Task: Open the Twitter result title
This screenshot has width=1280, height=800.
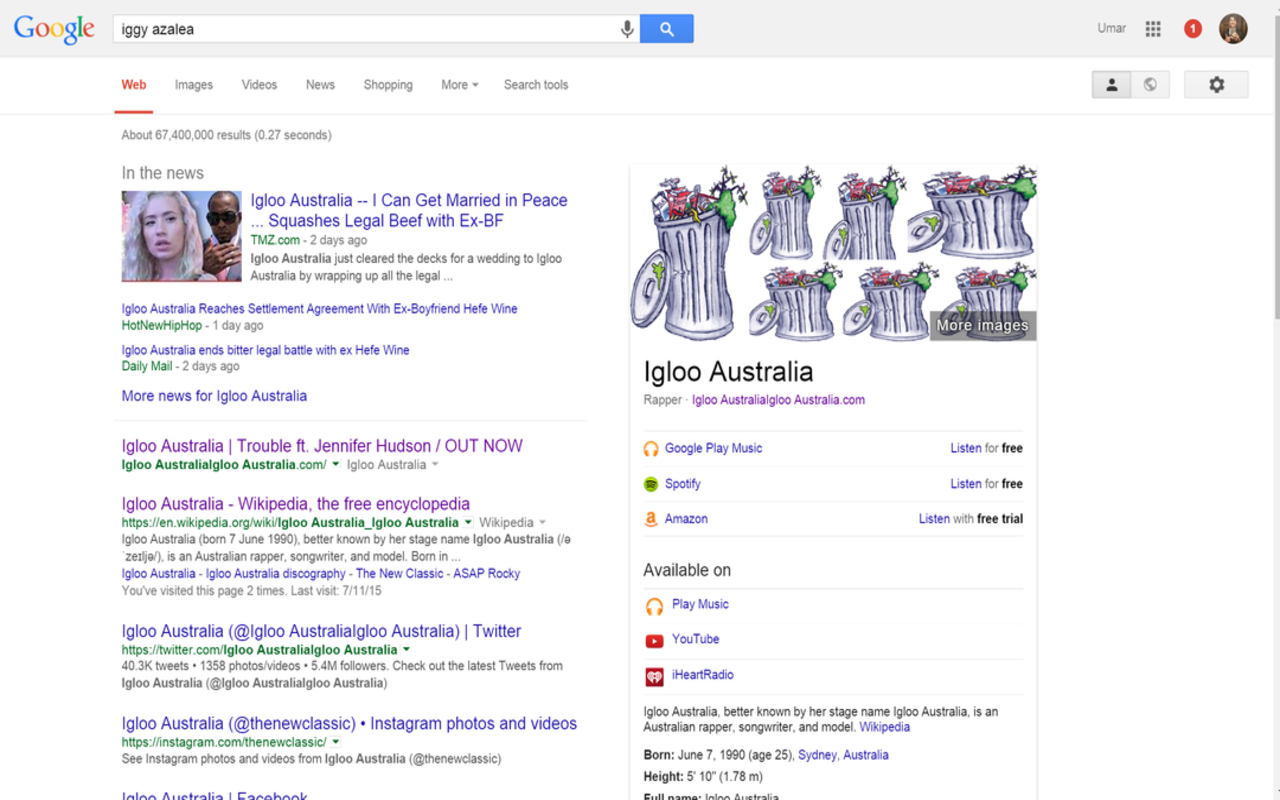Action: pos(321,631)
